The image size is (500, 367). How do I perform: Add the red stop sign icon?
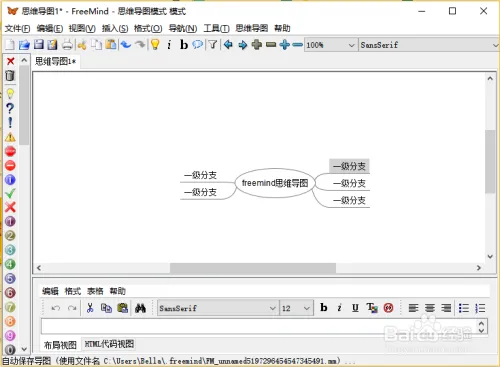[10, 151]
